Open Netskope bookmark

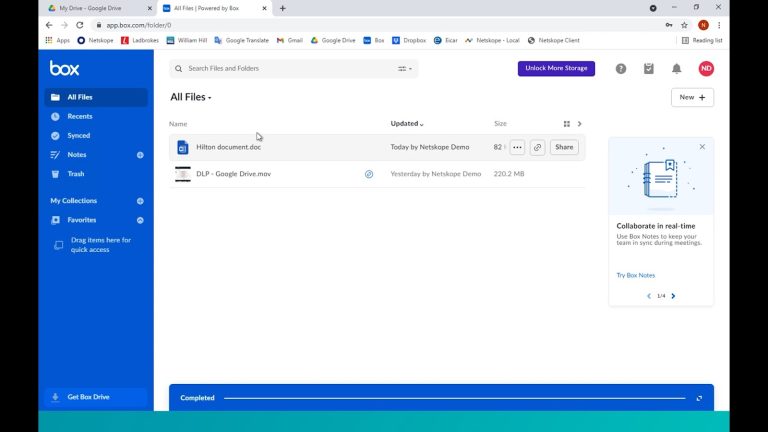pos(96,40)
